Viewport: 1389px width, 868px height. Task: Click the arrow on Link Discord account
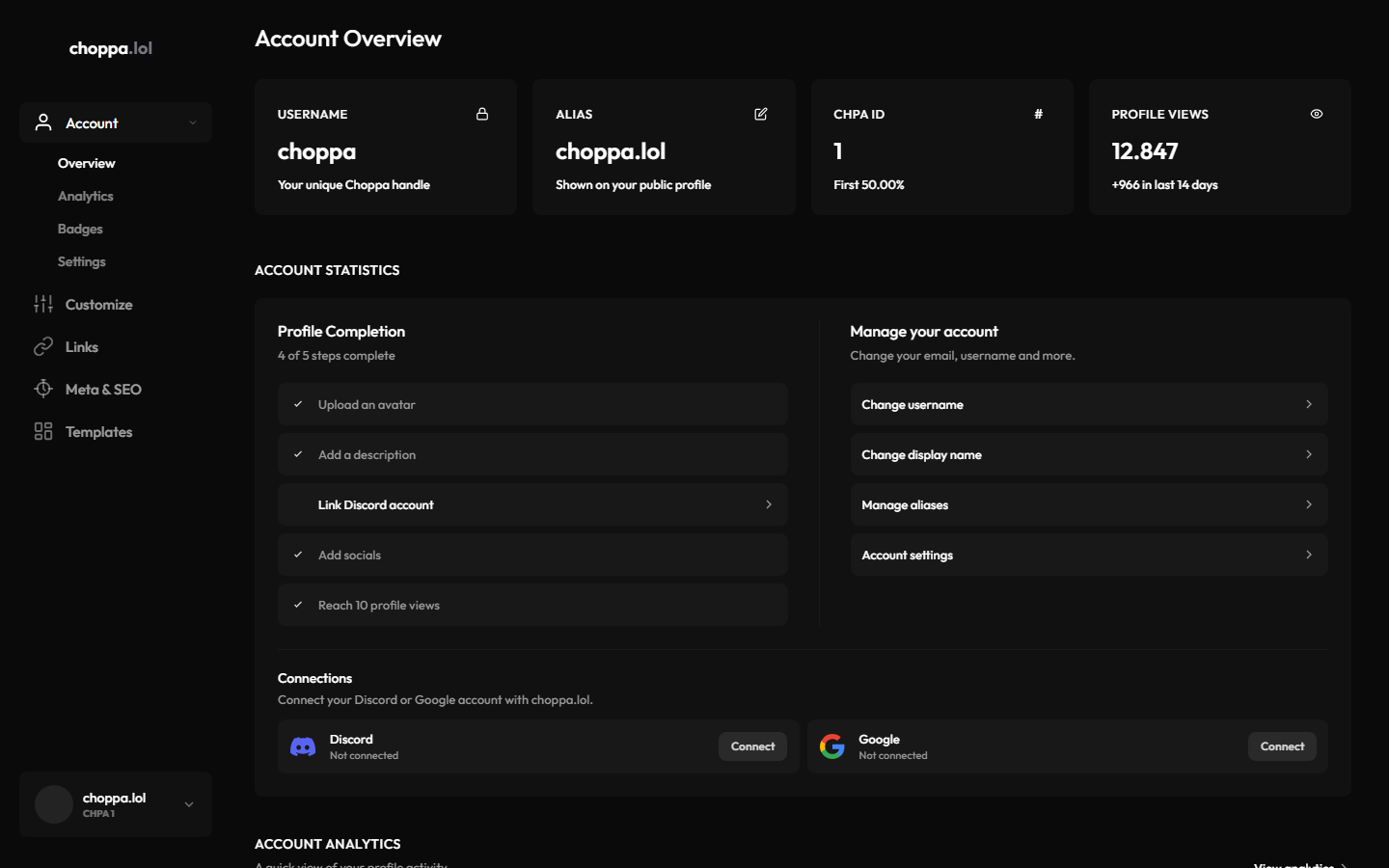click(769, 504)
